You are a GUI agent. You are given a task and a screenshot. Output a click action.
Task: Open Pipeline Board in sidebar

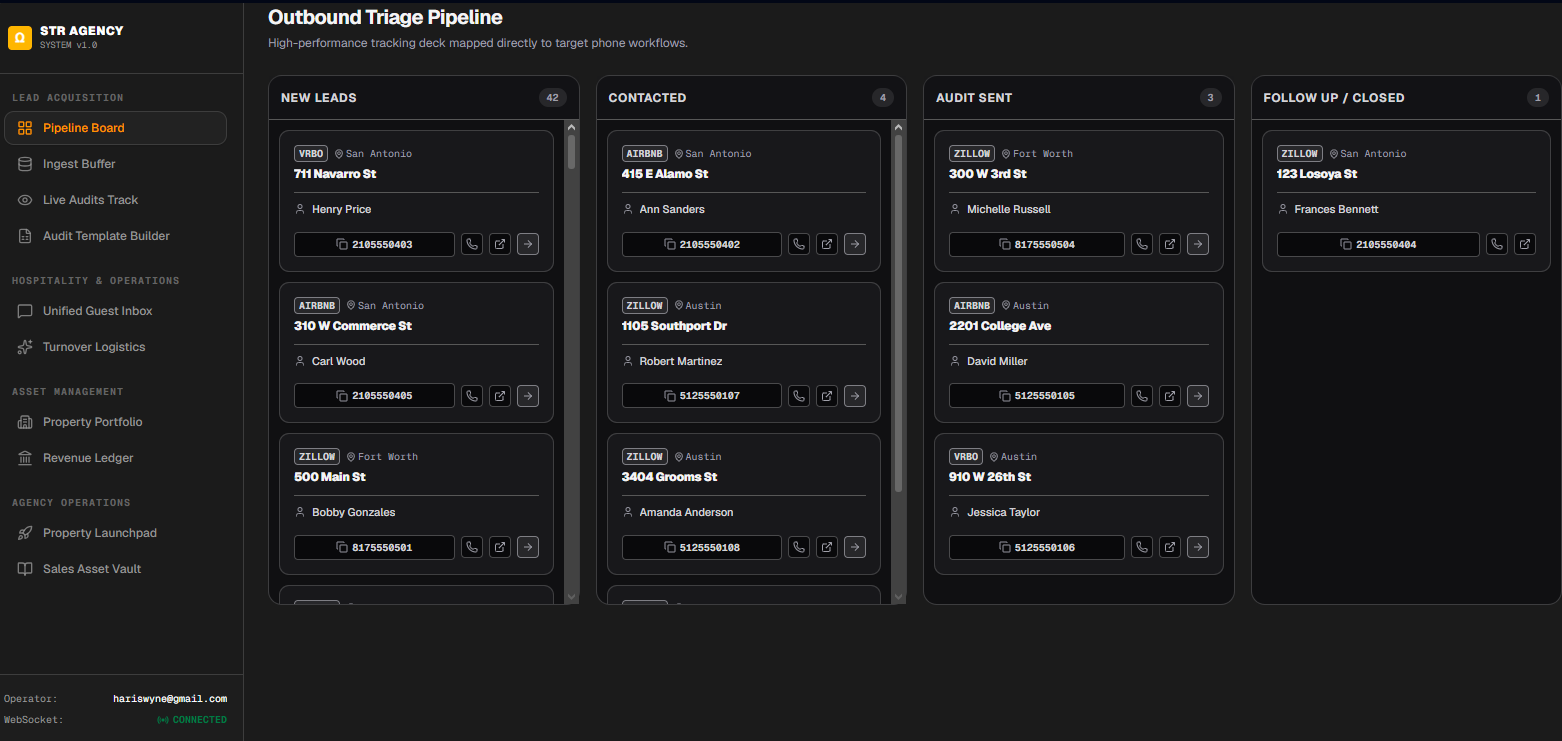(115, 128)
